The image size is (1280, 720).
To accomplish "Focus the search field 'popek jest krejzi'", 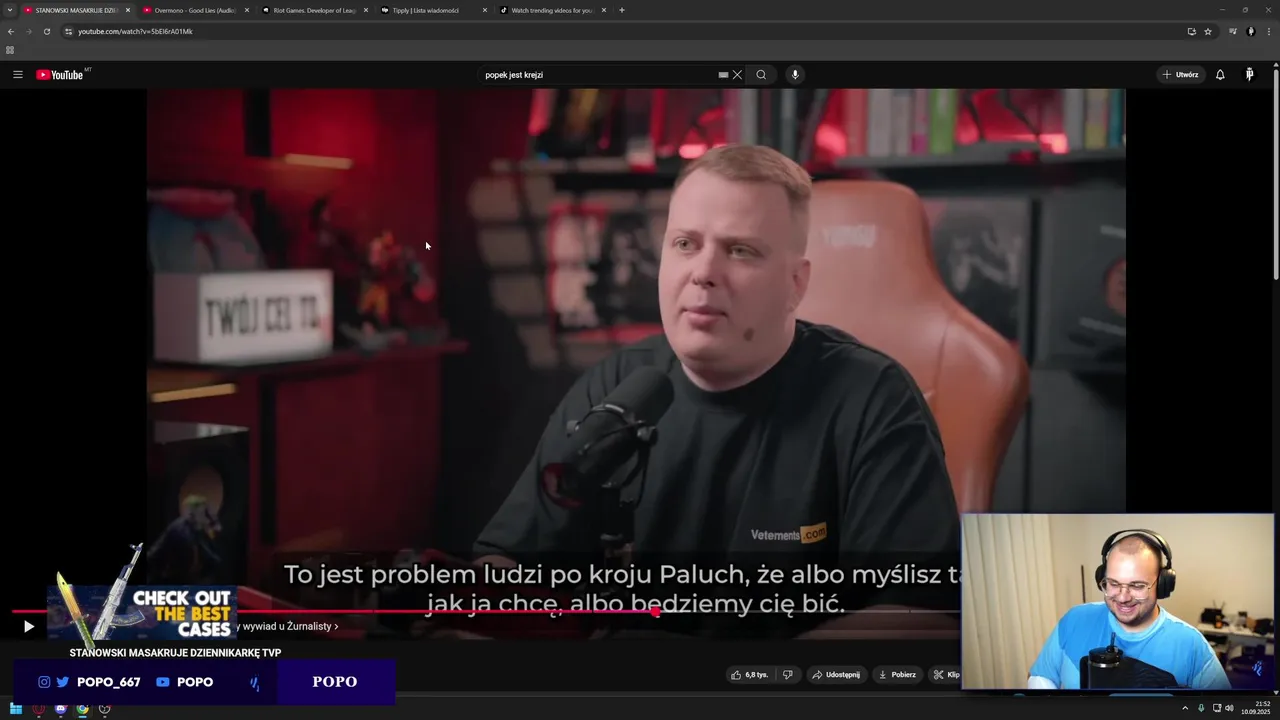I will click(598, 75).
